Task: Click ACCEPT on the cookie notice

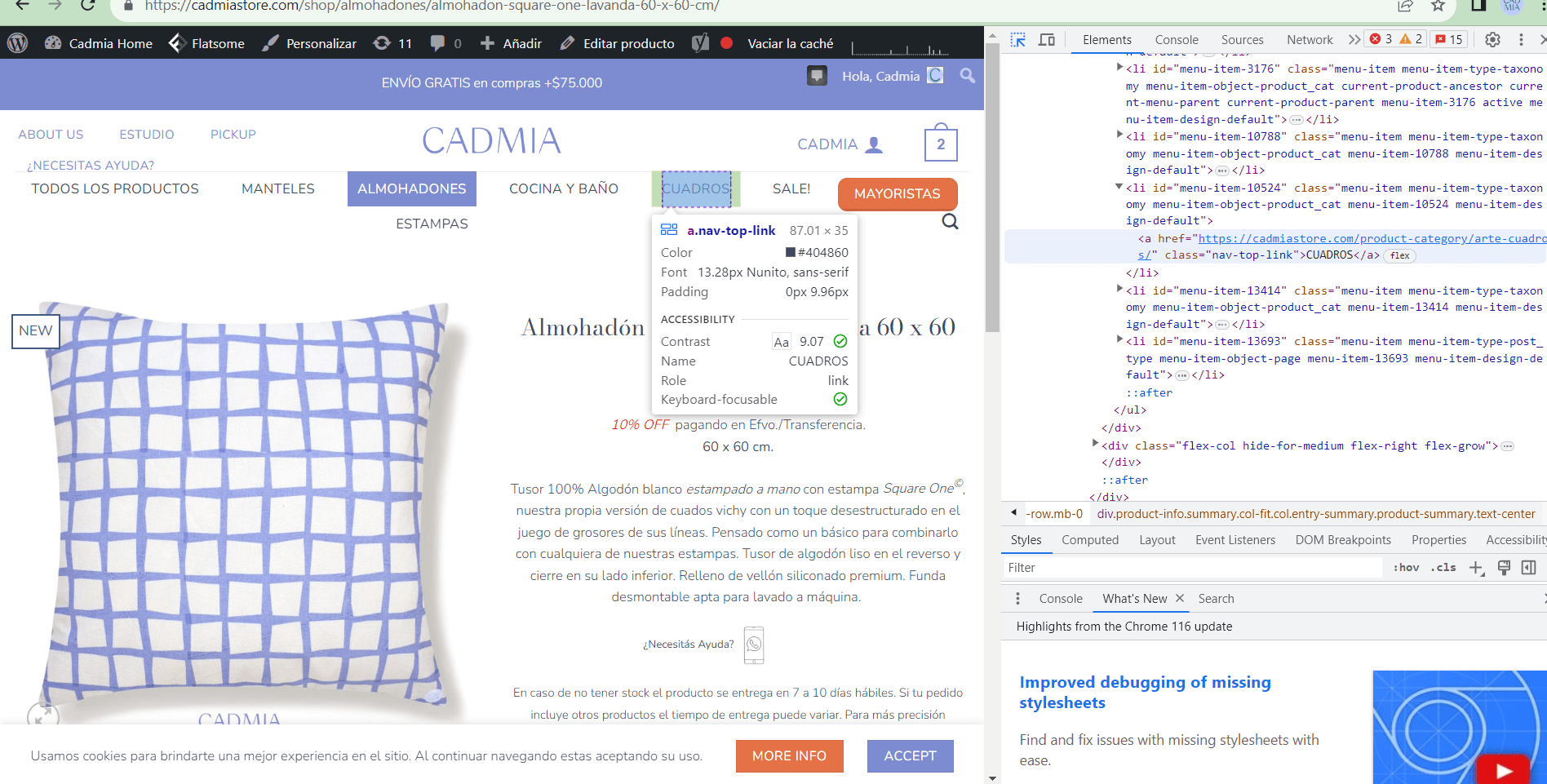Action: pos(911,756)
